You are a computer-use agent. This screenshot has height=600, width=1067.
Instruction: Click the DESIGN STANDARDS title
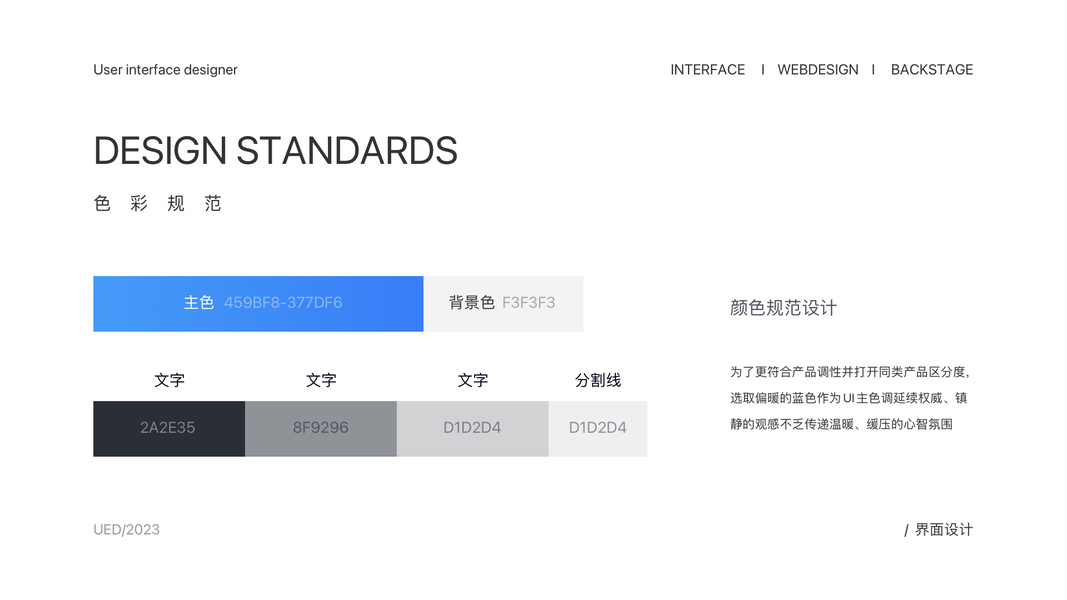[276, 150]
